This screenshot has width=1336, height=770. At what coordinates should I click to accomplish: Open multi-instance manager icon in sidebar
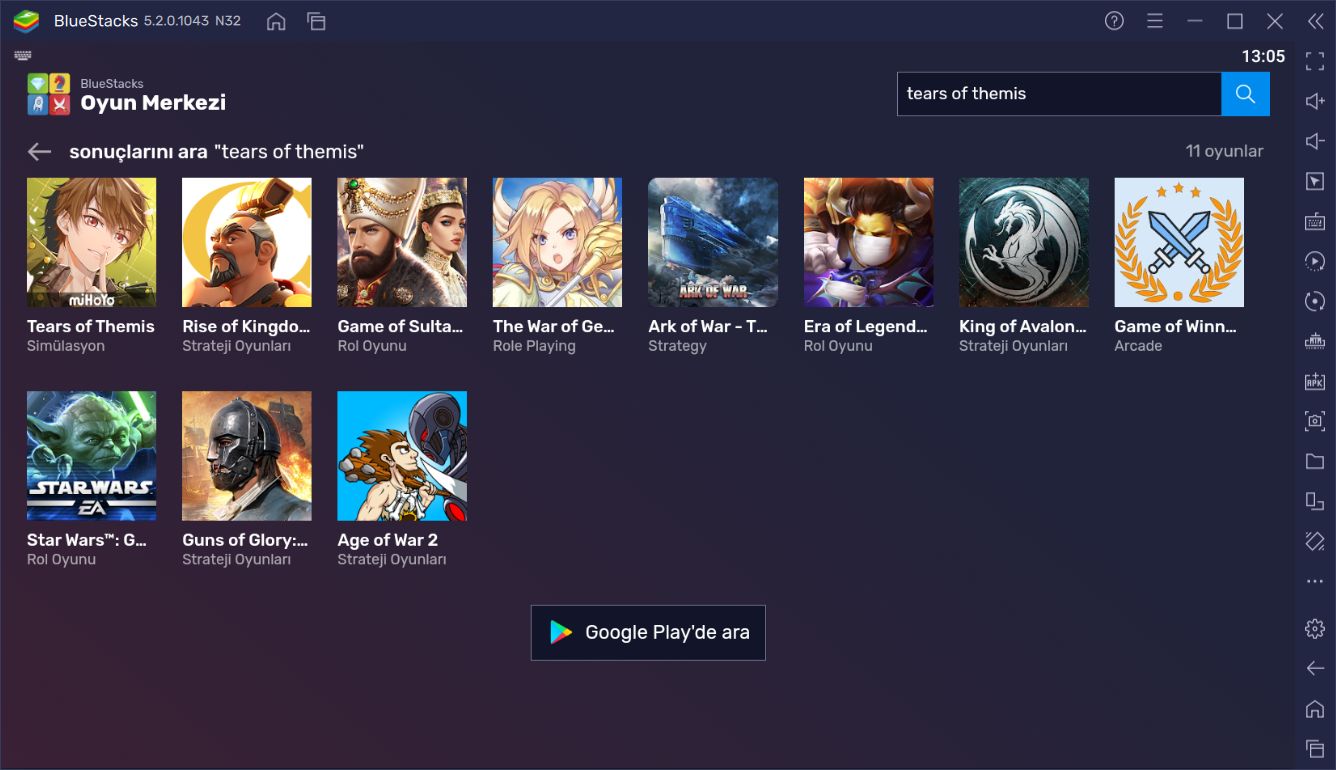click(x=1315, y=501)
